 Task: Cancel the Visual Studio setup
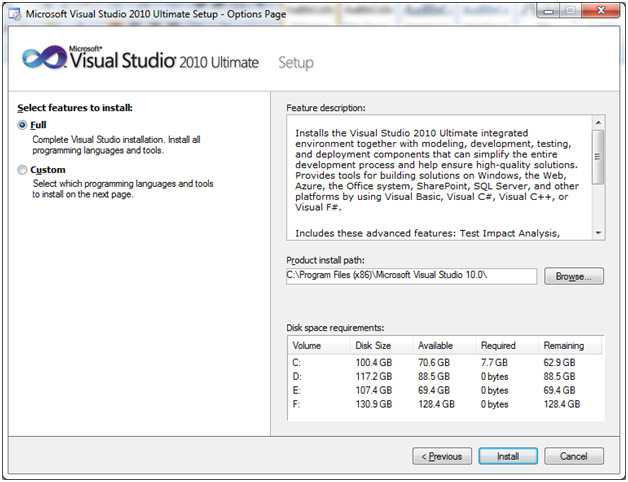(574, 456)
